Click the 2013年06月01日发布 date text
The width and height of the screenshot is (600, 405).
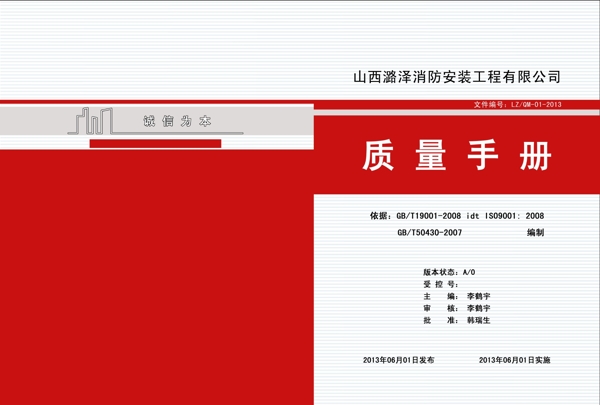click(x=399, y=360)
